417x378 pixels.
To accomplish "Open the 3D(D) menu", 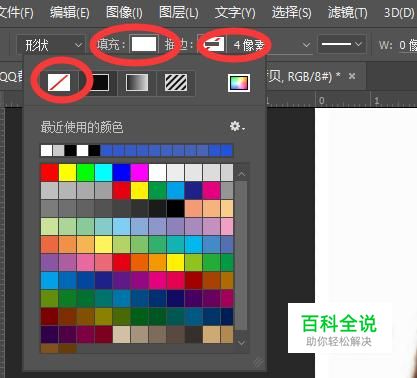I will click(x=399, y=13).
